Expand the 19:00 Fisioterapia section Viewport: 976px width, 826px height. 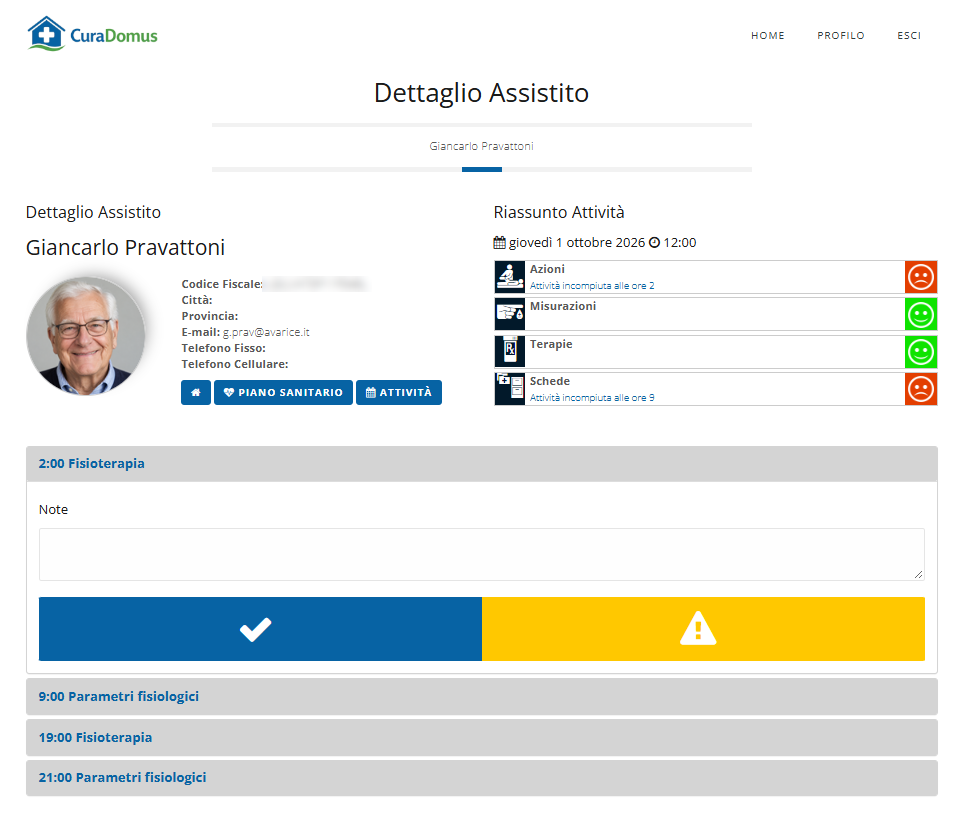coord(482,738)
